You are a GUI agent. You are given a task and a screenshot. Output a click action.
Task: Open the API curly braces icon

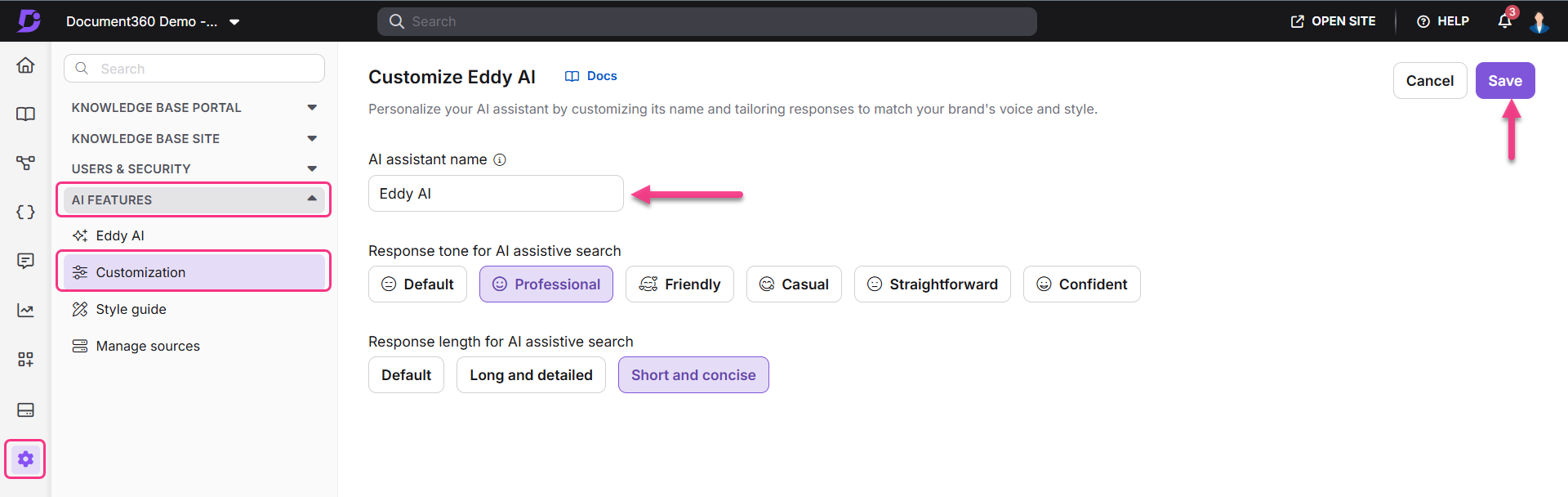coord(25,213)
